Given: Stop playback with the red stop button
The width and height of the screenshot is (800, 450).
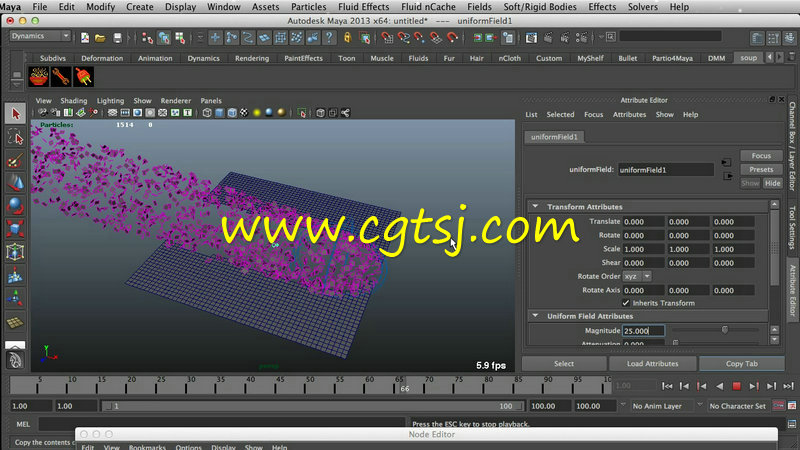Looking at the screenshot, I should (736, 386).
